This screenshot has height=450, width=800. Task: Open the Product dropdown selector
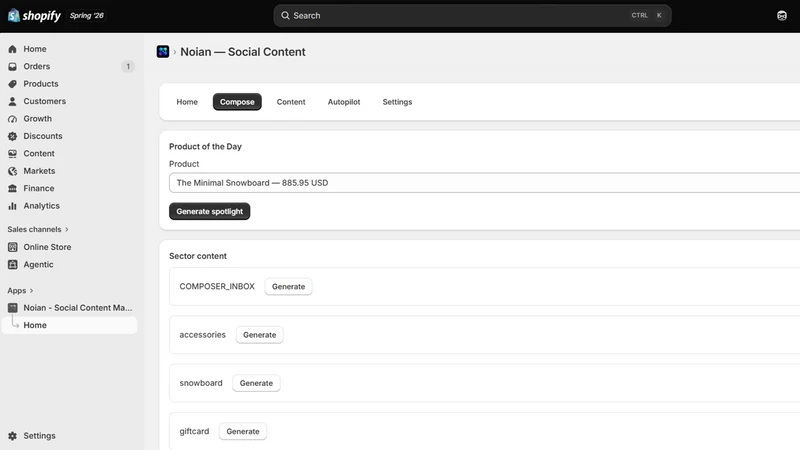click(x=485, y=183)
